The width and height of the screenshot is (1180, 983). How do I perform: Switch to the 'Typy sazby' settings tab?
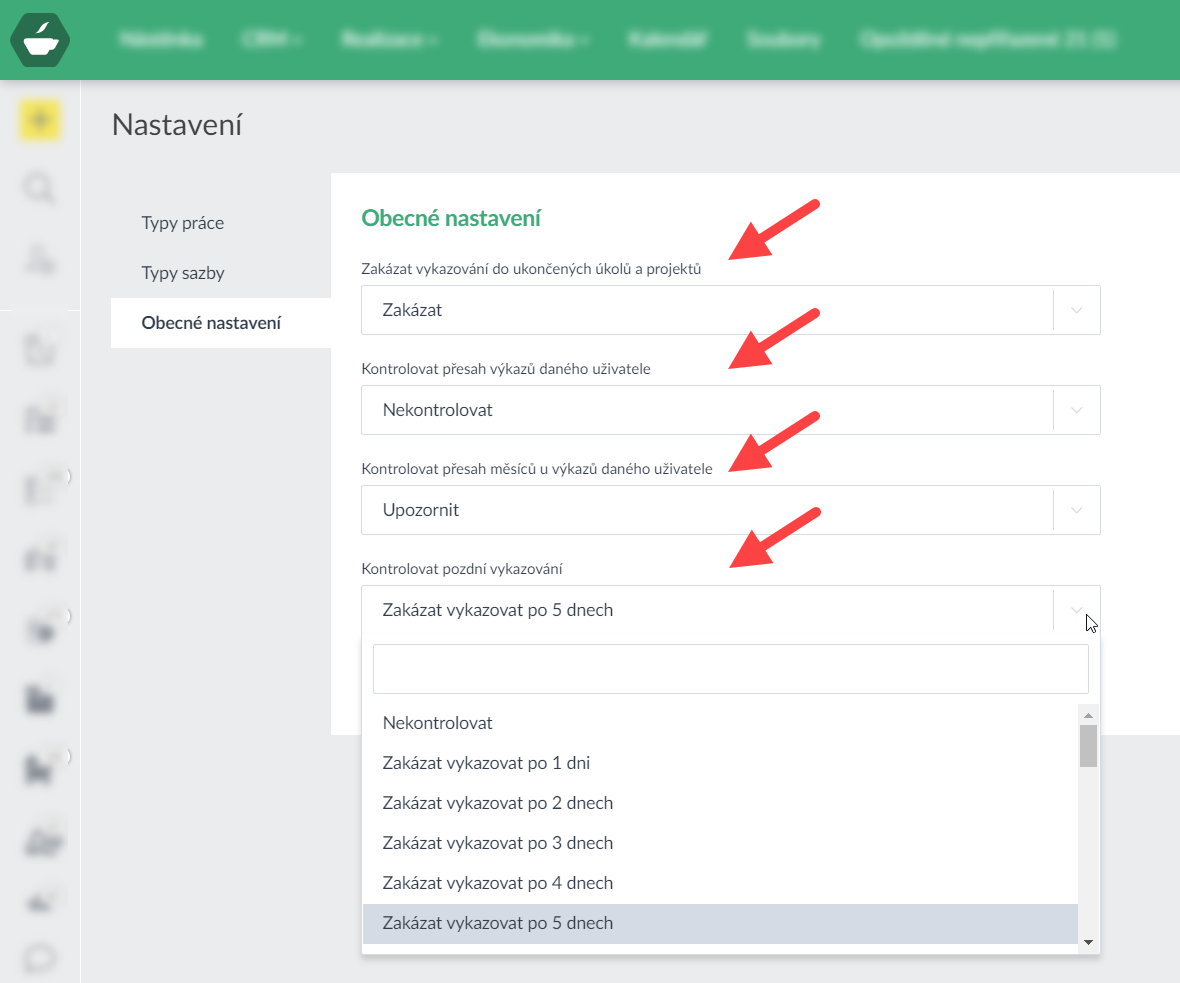[183, 273]
